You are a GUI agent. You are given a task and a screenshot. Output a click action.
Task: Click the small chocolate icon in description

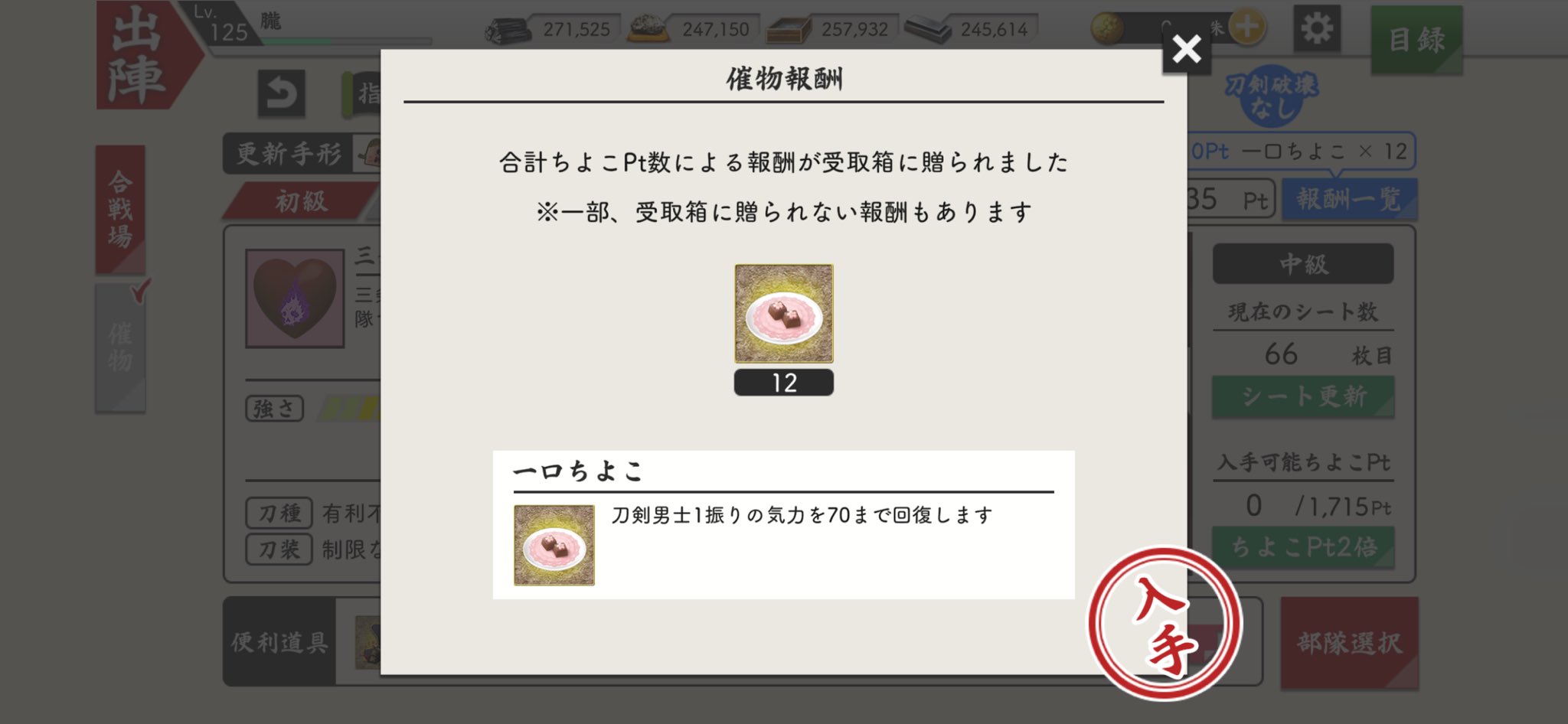point(554,545)
